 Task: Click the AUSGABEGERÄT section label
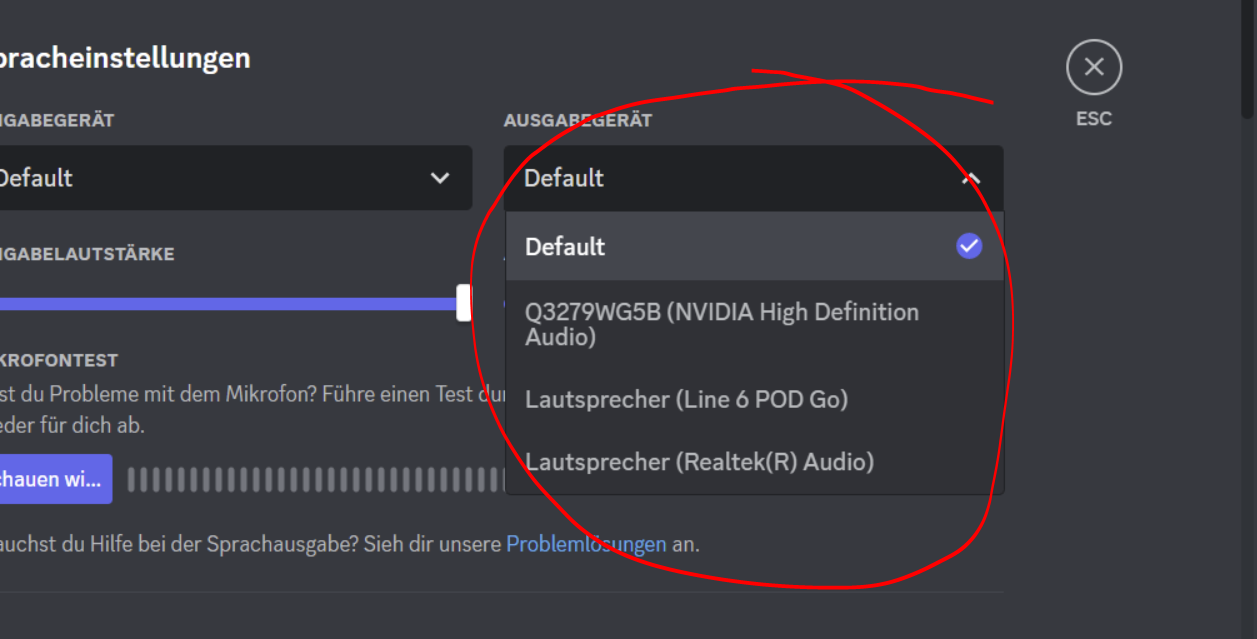coord(578,120)
